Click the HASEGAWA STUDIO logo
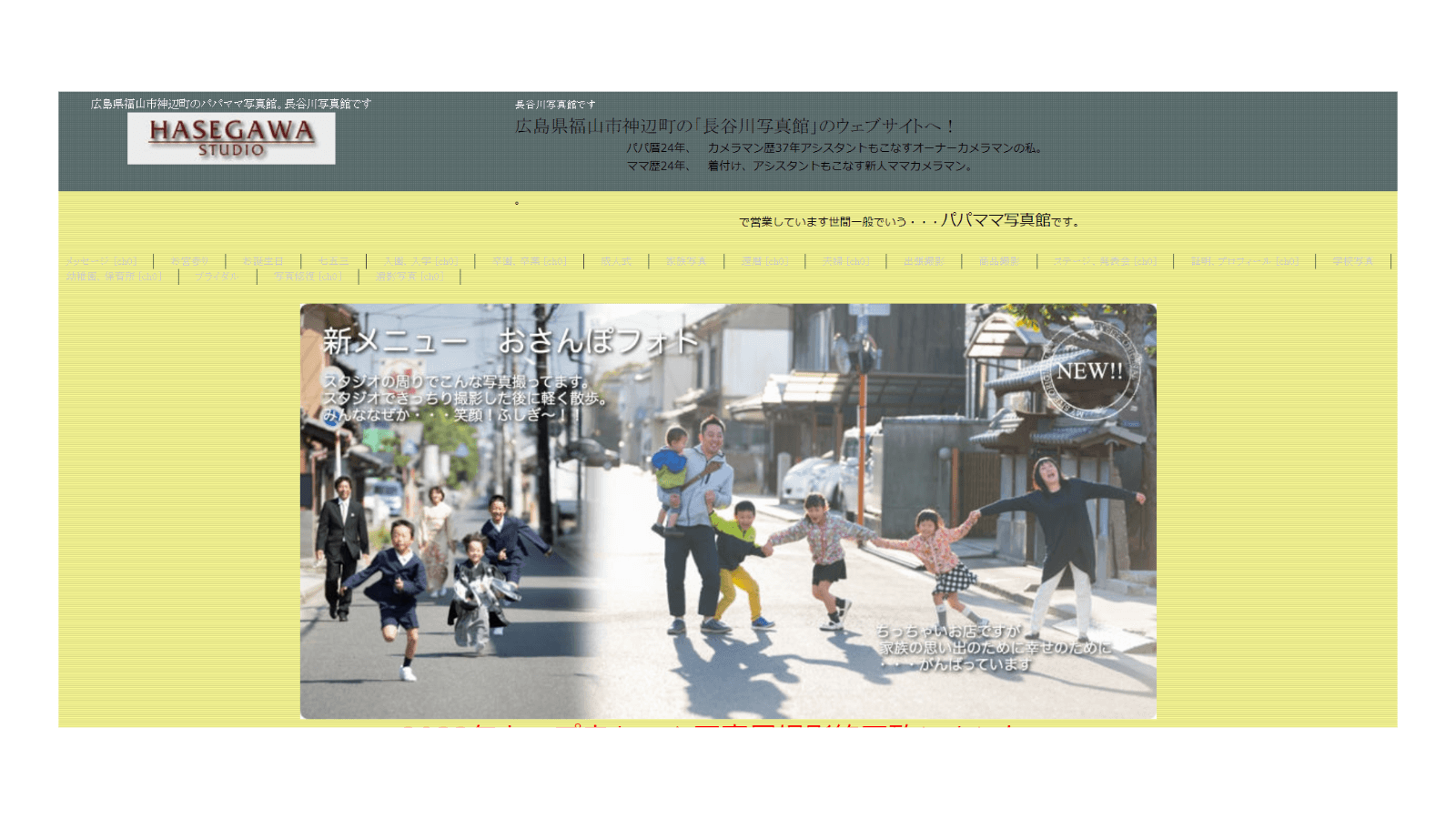The height and width of the screenshot is (819, 1456). tap(231, 138)
